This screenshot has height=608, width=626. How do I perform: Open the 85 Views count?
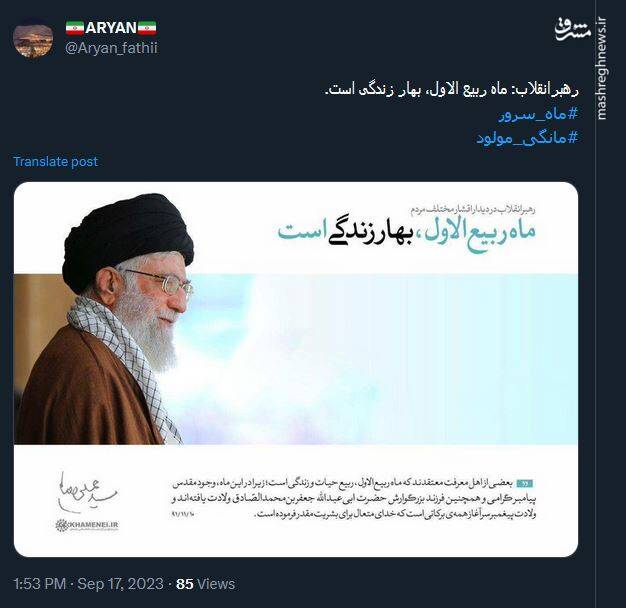205,584
